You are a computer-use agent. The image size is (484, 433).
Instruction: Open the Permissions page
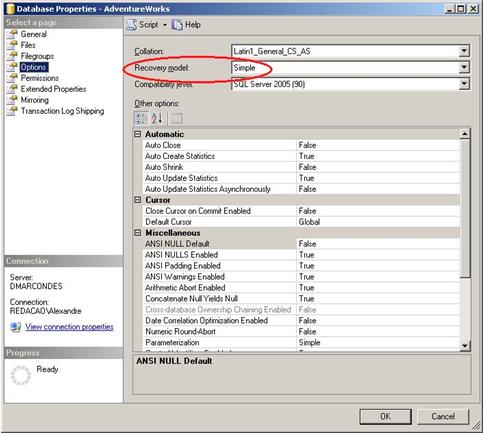tap(39, 78)
